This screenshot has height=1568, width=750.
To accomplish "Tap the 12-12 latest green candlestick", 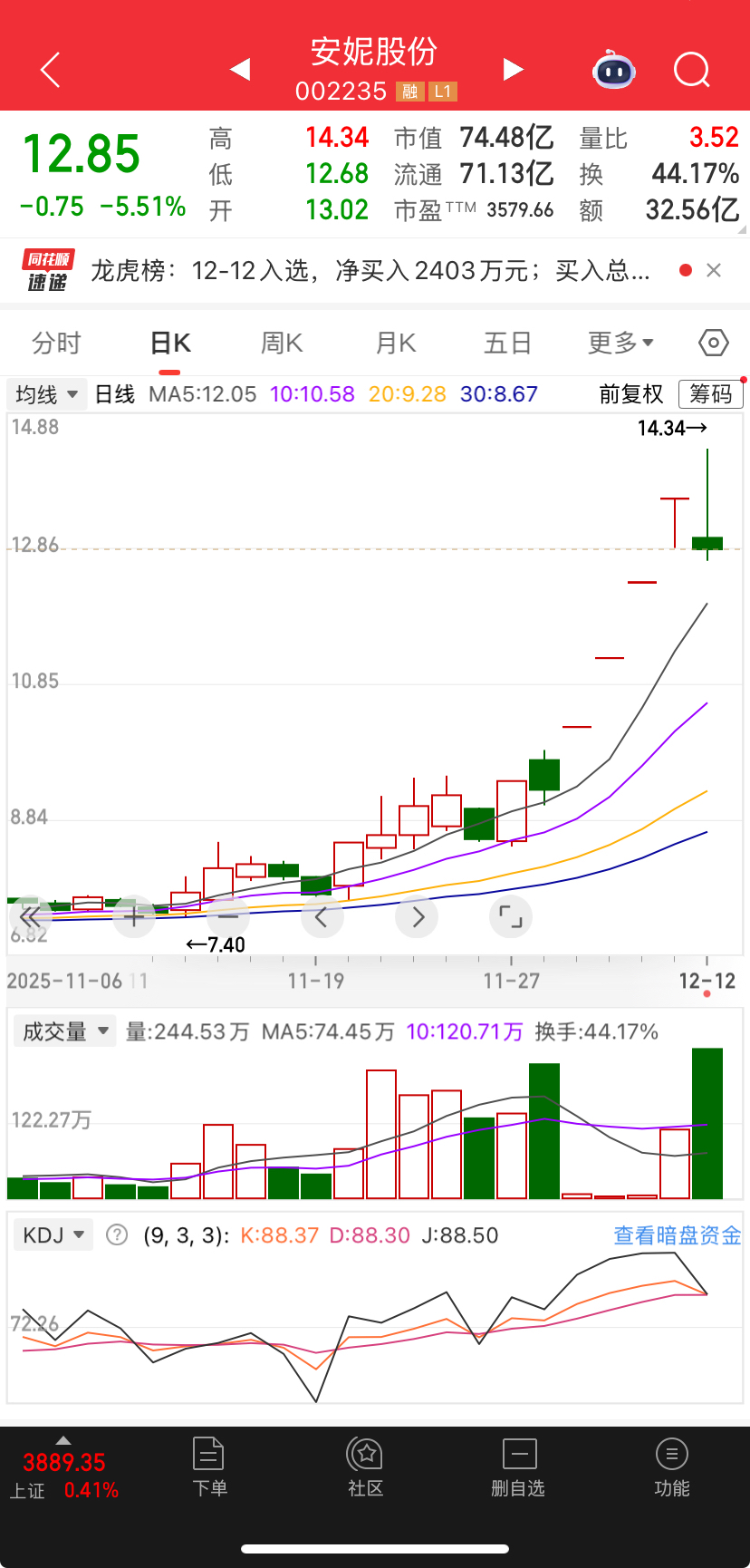I will [707, 543].
